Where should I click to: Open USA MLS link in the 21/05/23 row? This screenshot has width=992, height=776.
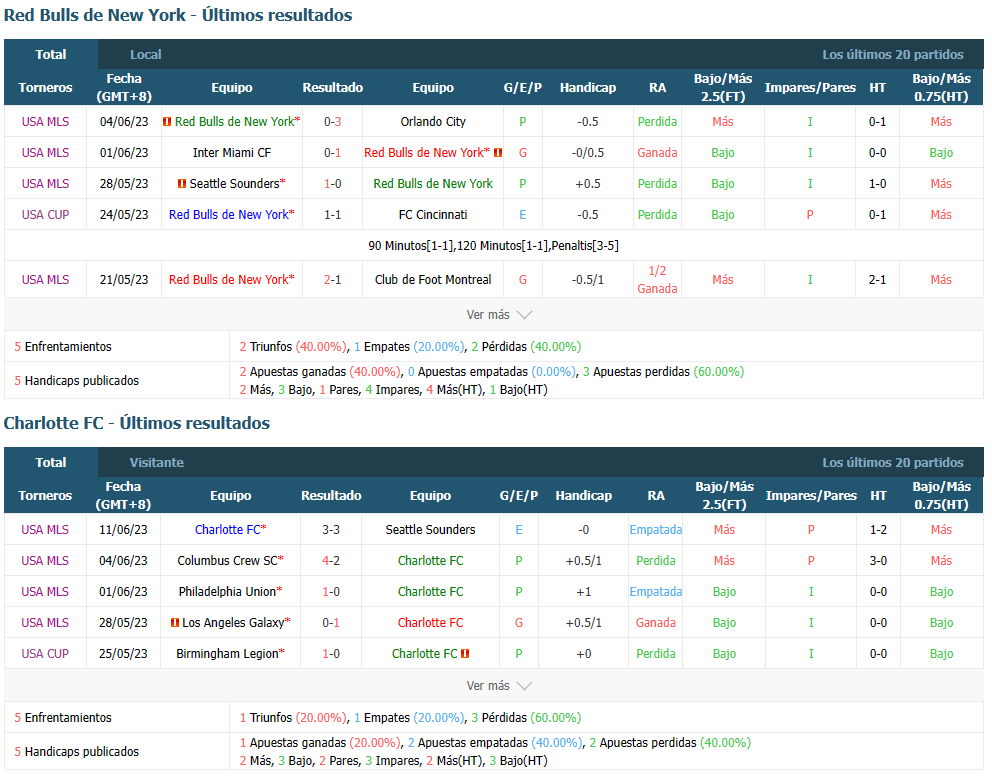(45, 280)
